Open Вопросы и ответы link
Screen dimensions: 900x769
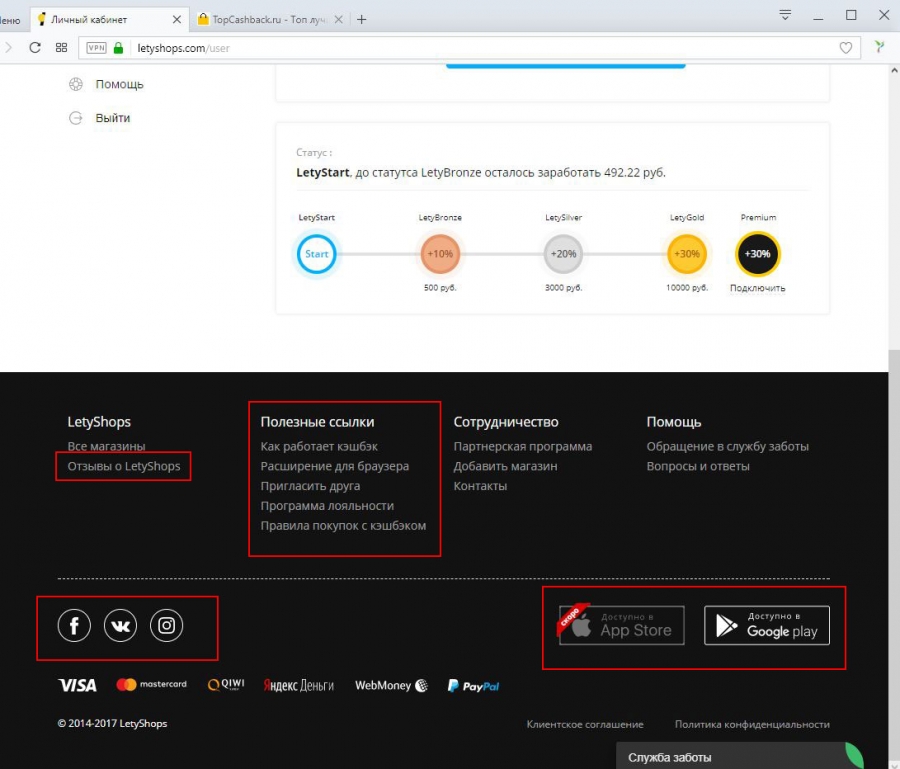(698, 466)
